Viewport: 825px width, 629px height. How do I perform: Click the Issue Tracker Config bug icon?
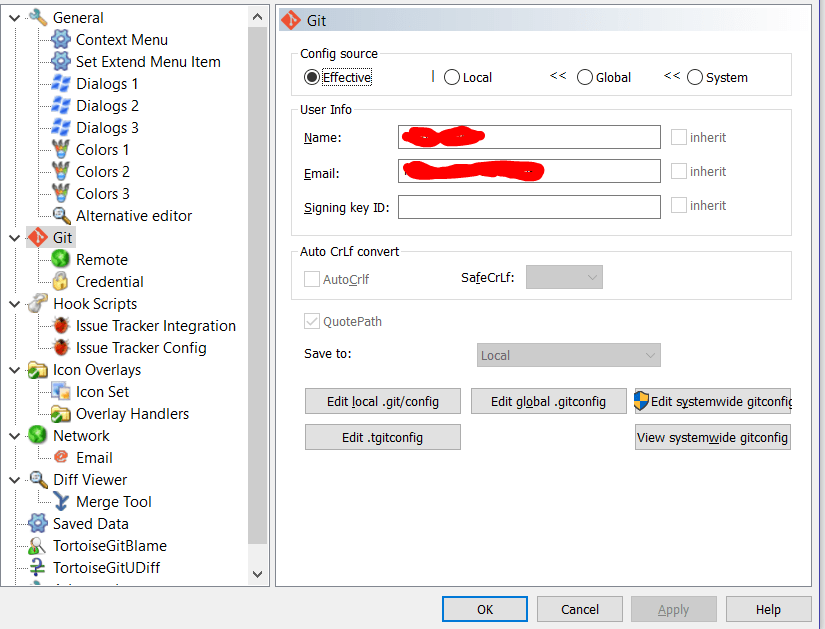(x=61, y=347)
